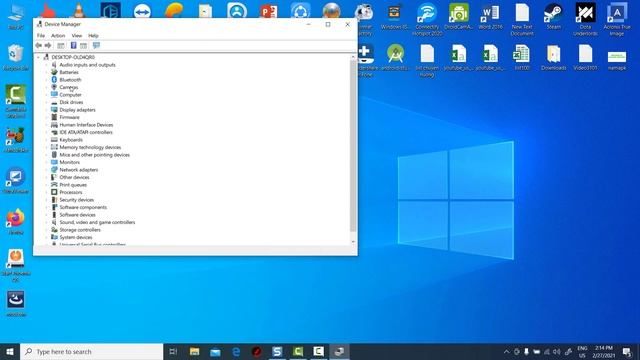The image size is (640, 360).
Task: Open the Word 2016 desktop shortcut
Action: tap(490, 17)
